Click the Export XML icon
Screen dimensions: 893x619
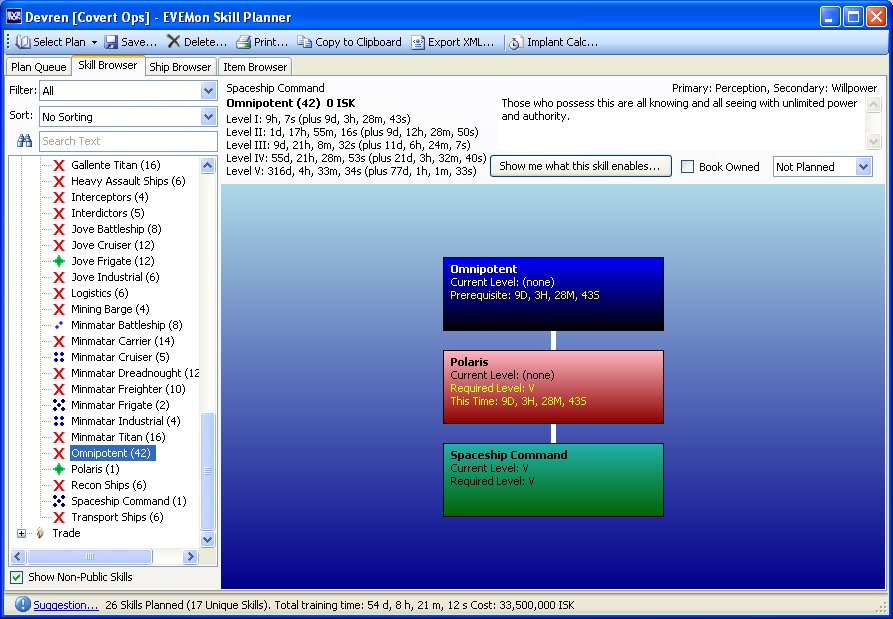418,42
